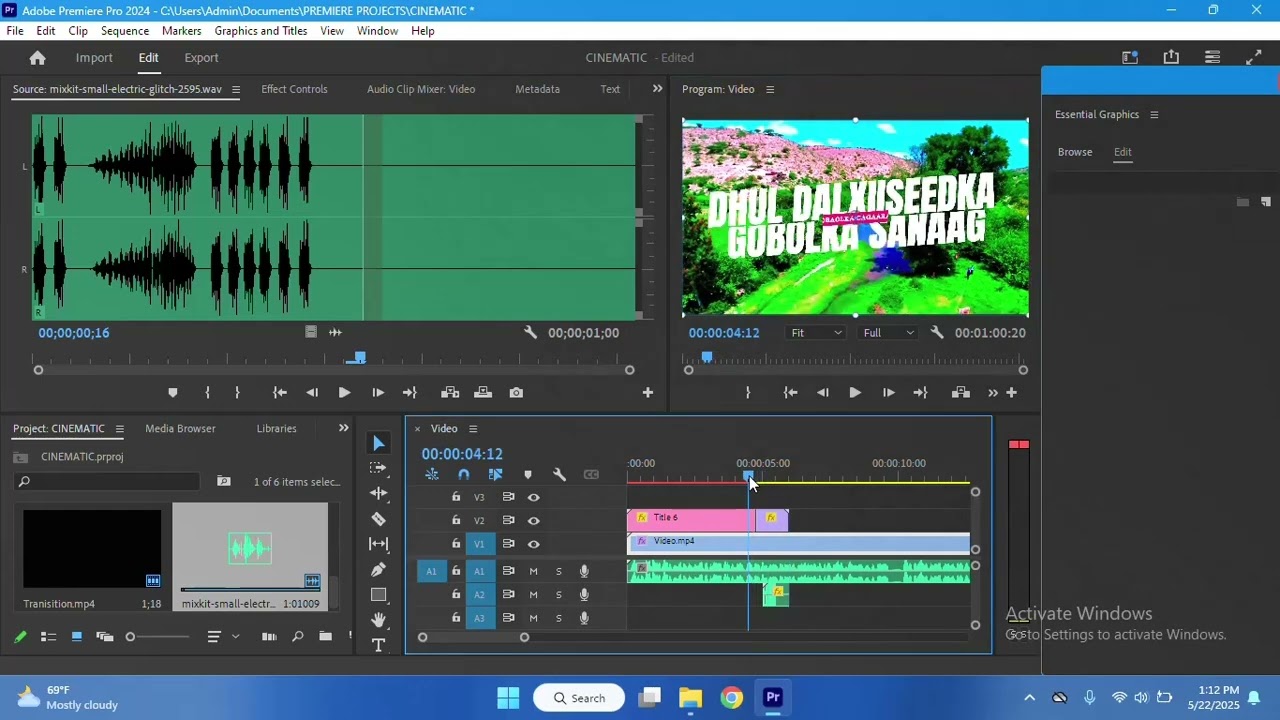The width and height of the screenshot is (1280, 720).
Task: Click Source monitor playhead marker
Action: click(x=360, y=357)
